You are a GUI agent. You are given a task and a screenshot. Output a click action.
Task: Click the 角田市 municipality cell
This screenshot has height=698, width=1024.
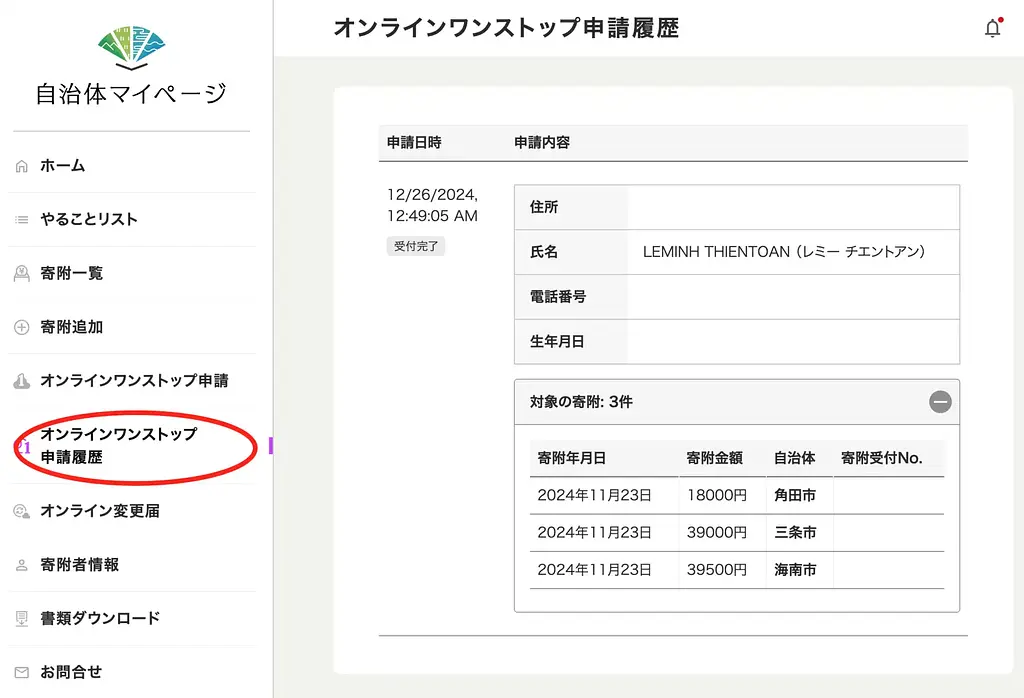(797, 495)
